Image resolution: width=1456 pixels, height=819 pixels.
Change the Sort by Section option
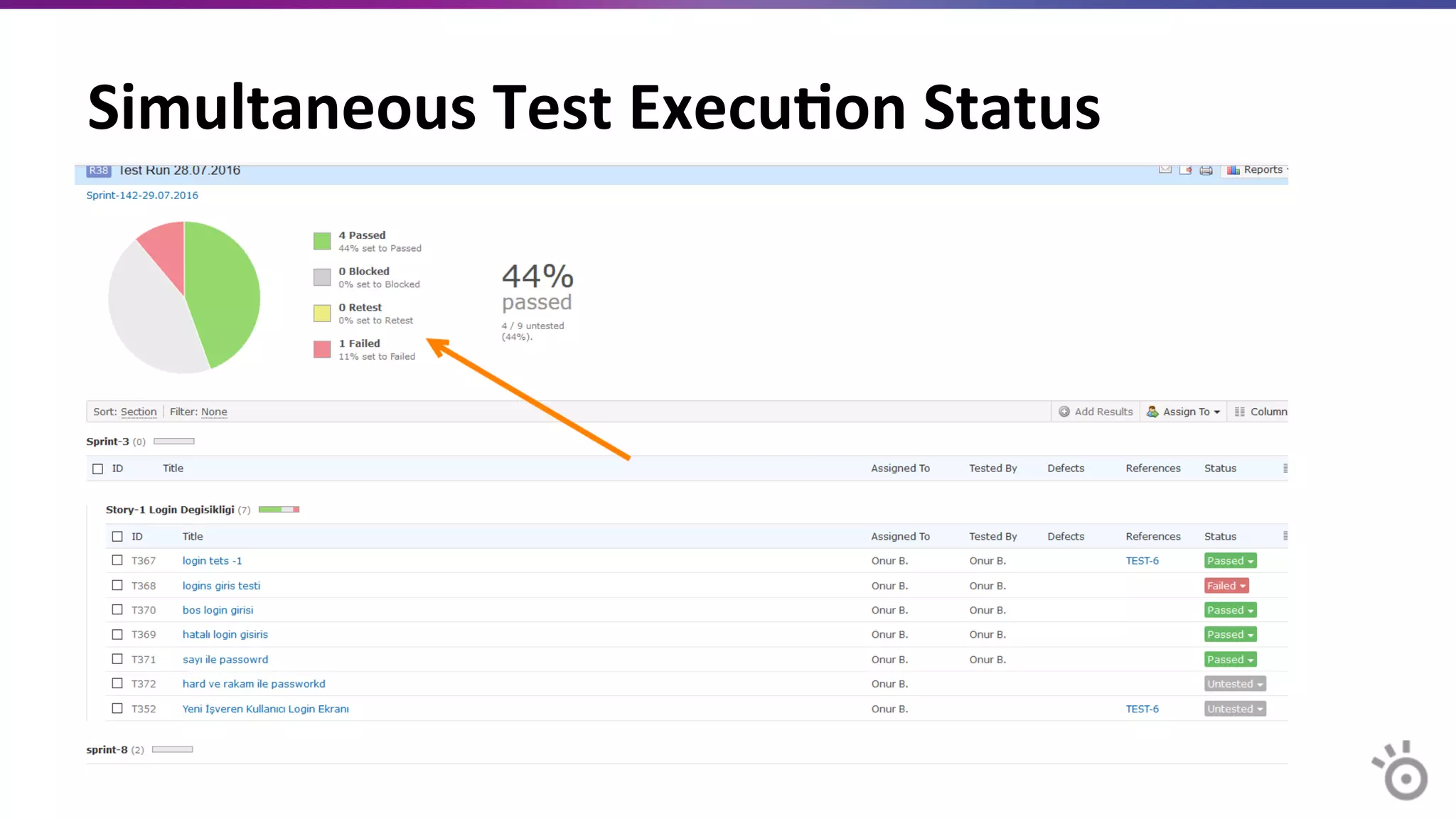(139, 412)
